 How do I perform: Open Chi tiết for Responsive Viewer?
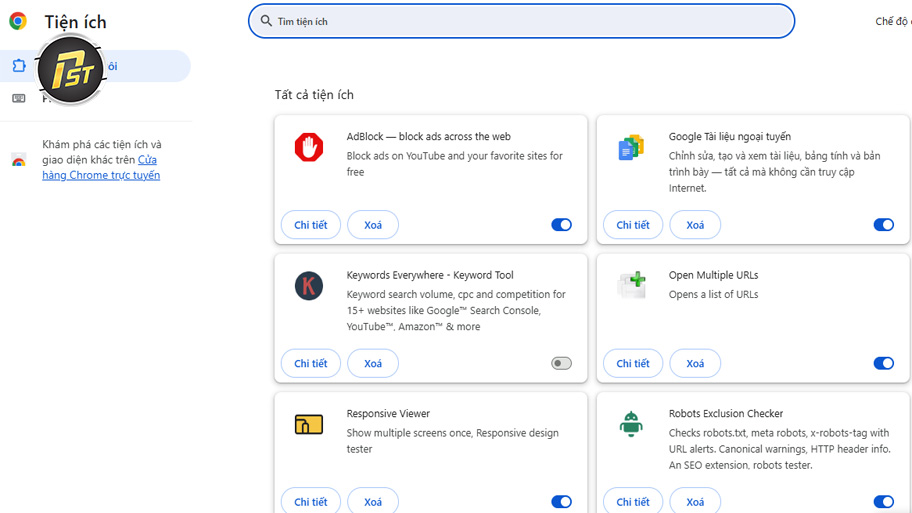[311, 500]
